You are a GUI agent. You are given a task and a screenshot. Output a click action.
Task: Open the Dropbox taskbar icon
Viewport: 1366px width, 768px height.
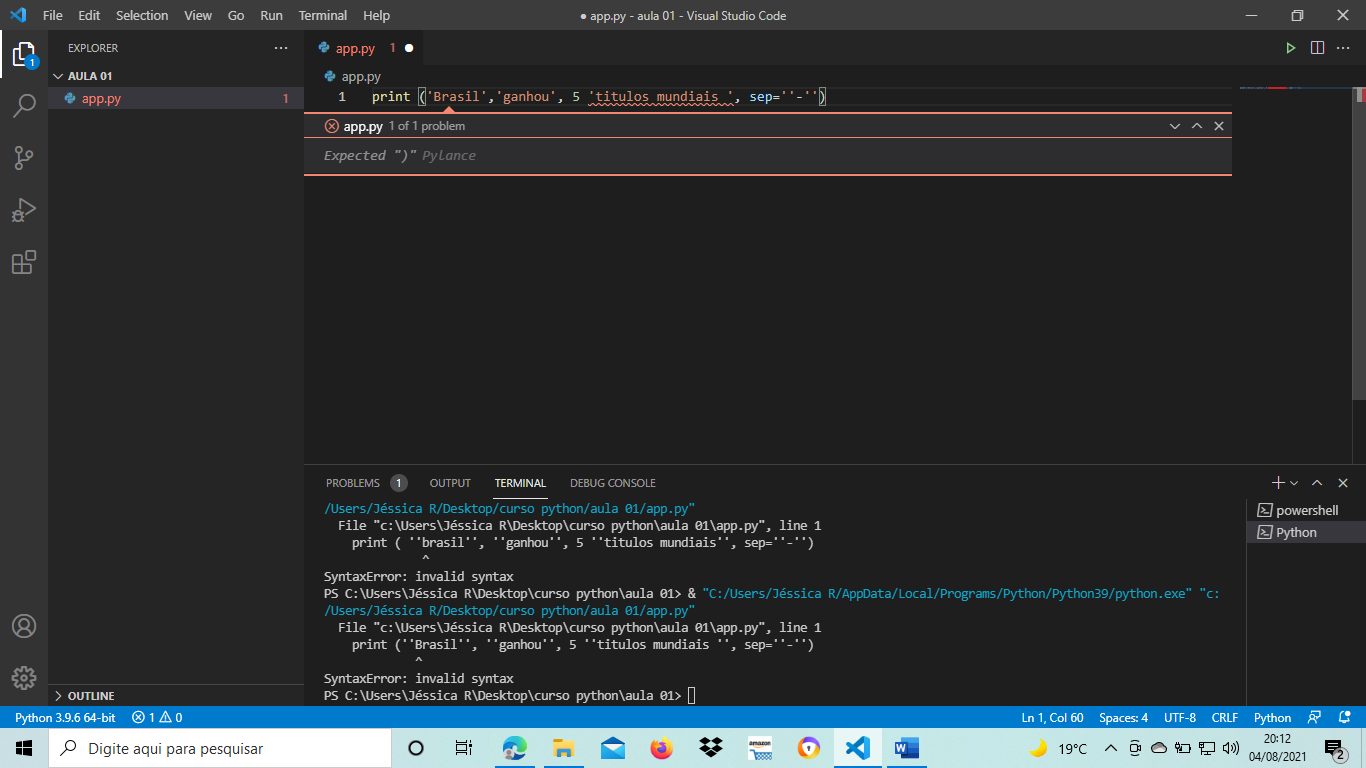pos(711,748)
